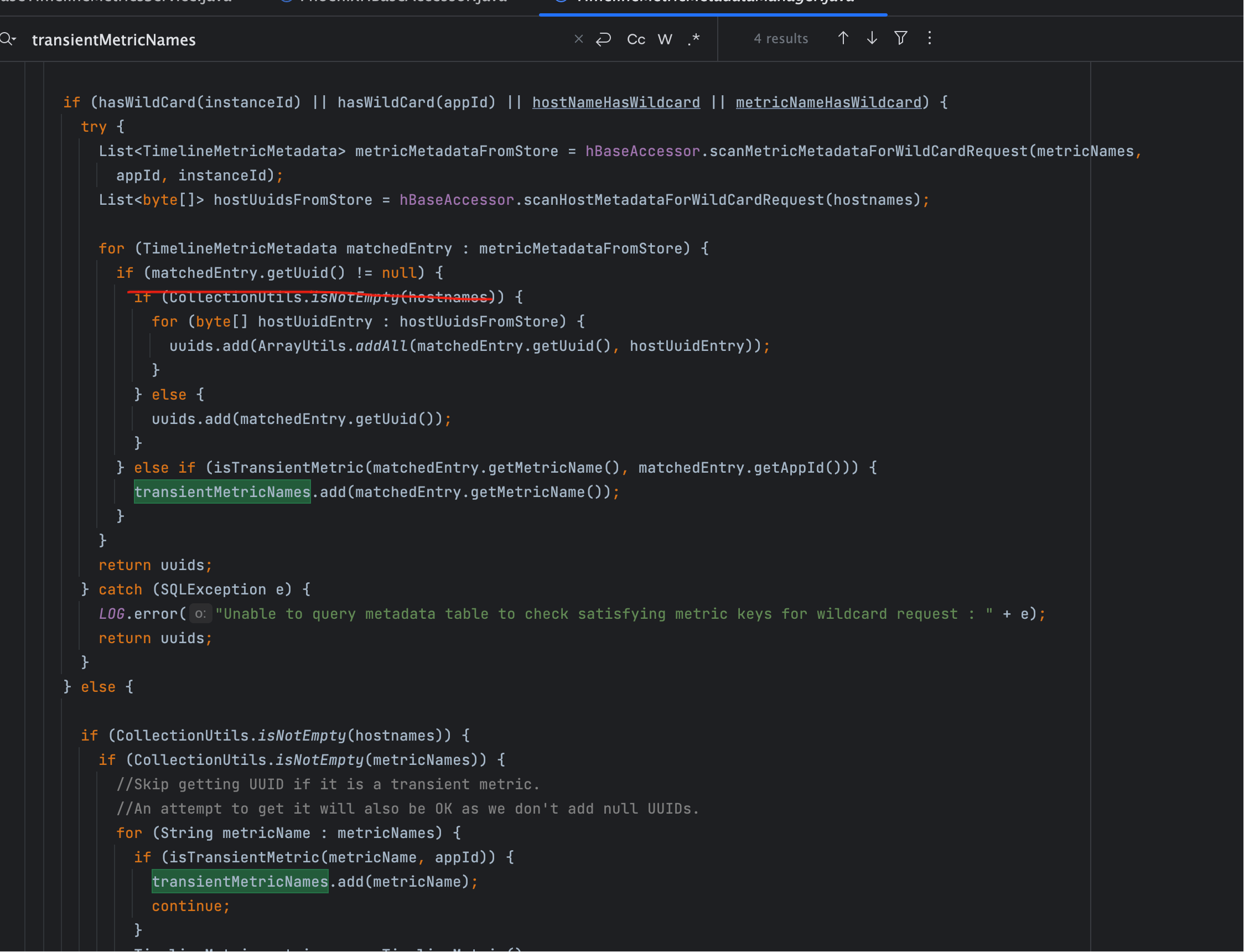Click 'for (String metricName : metricNames)' line
The image size is (1244, 952).
[x=288, y=833]
